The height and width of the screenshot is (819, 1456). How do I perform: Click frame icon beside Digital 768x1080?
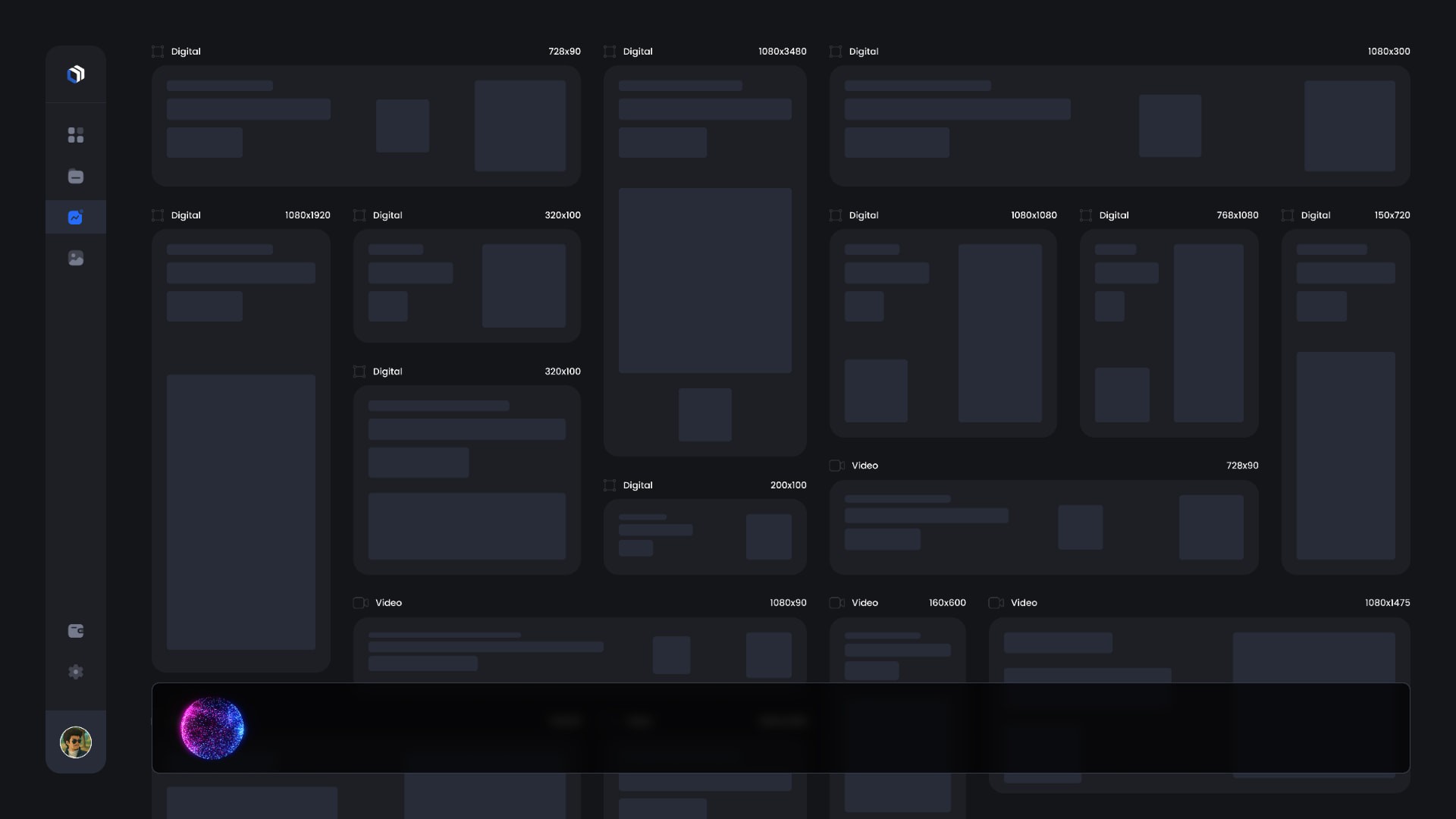coord(1086,215)
